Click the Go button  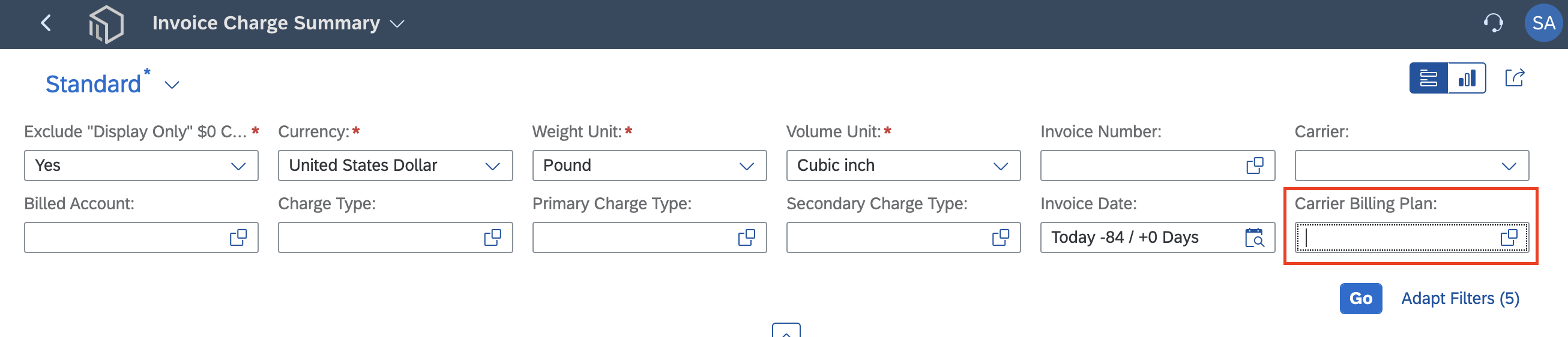1360,299
